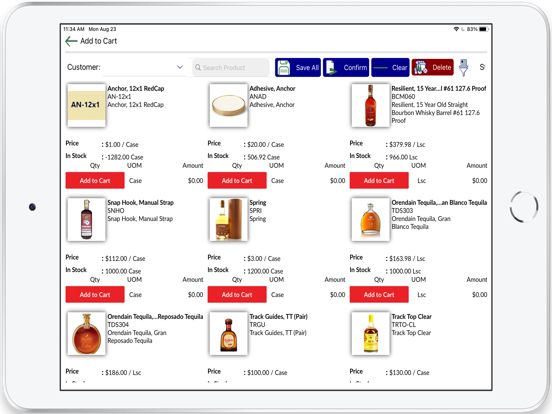
Task: Click the price $130.00 / Case
Action: (x=409, y=372)
